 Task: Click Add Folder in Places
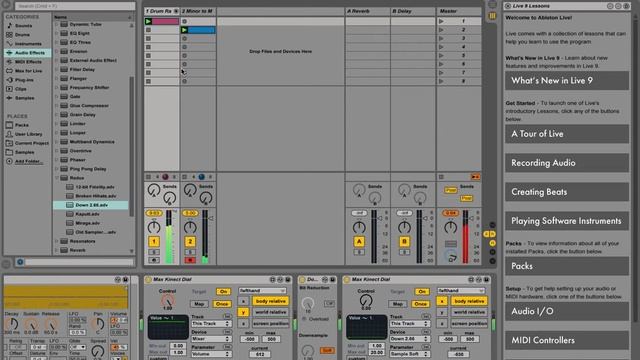tap(28, 161)
